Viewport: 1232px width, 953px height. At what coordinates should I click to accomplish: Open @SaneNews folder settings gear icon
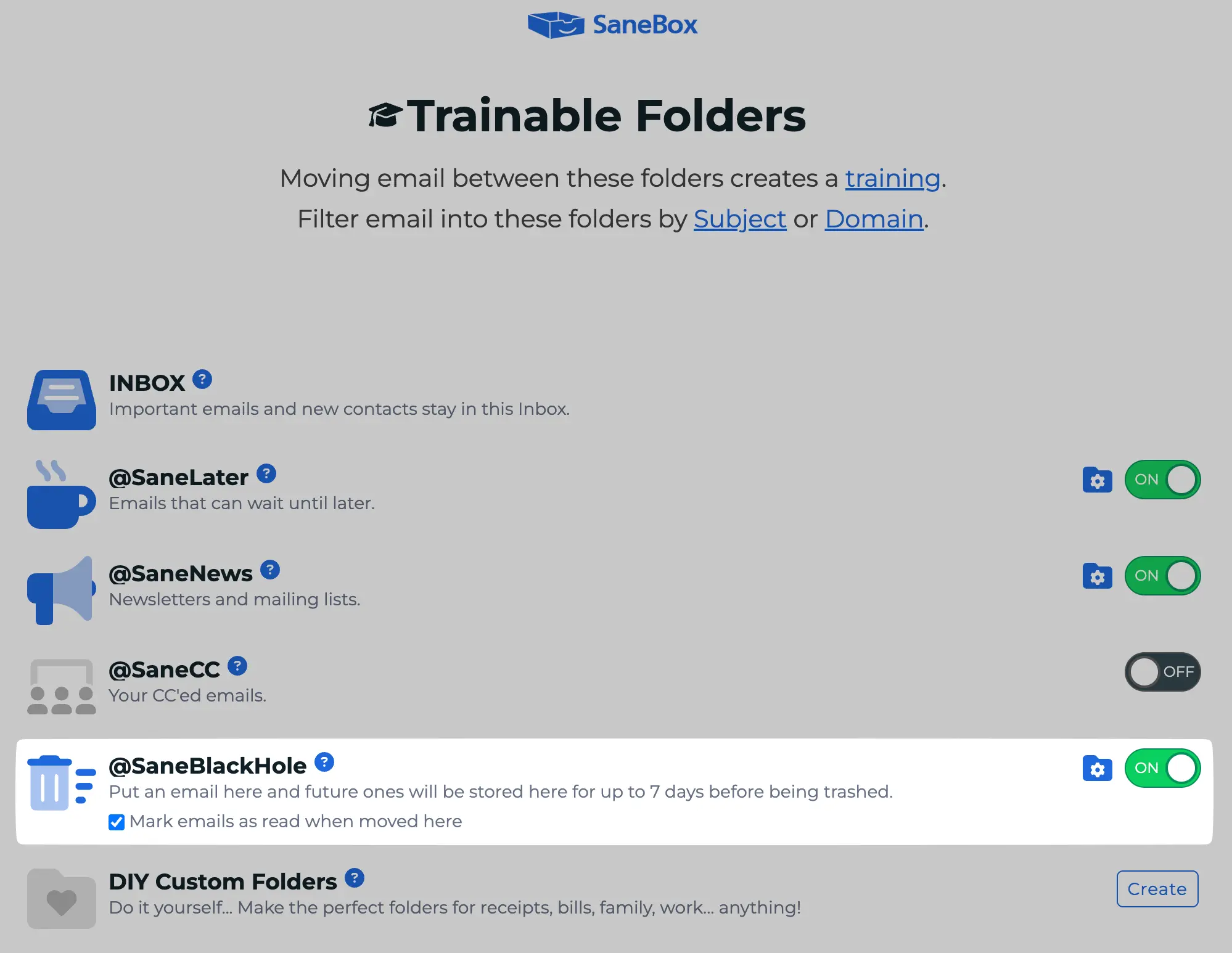pos(1098,576)
